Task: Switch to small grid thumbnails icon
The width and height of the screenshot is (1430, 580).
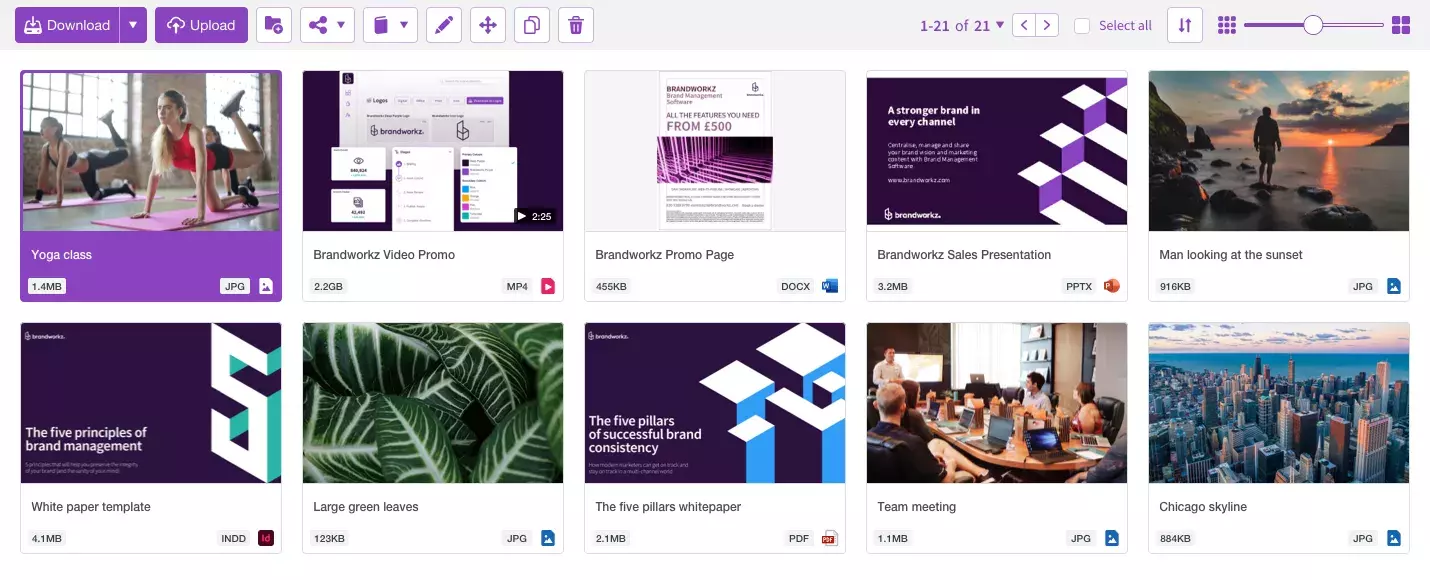Action: [1227, 25]
